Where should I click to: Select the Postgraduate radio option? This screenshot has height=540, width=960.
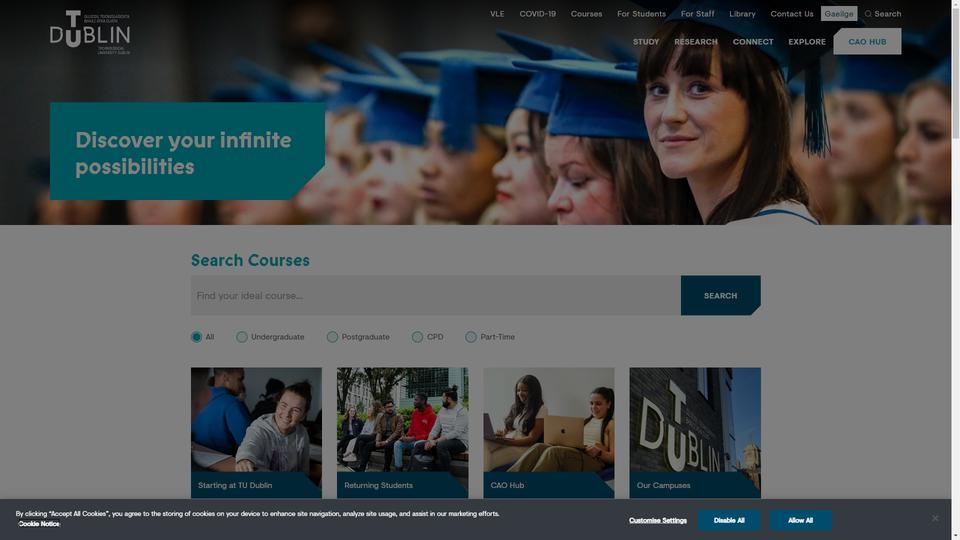pyautogui.click(x=332, y=337)
